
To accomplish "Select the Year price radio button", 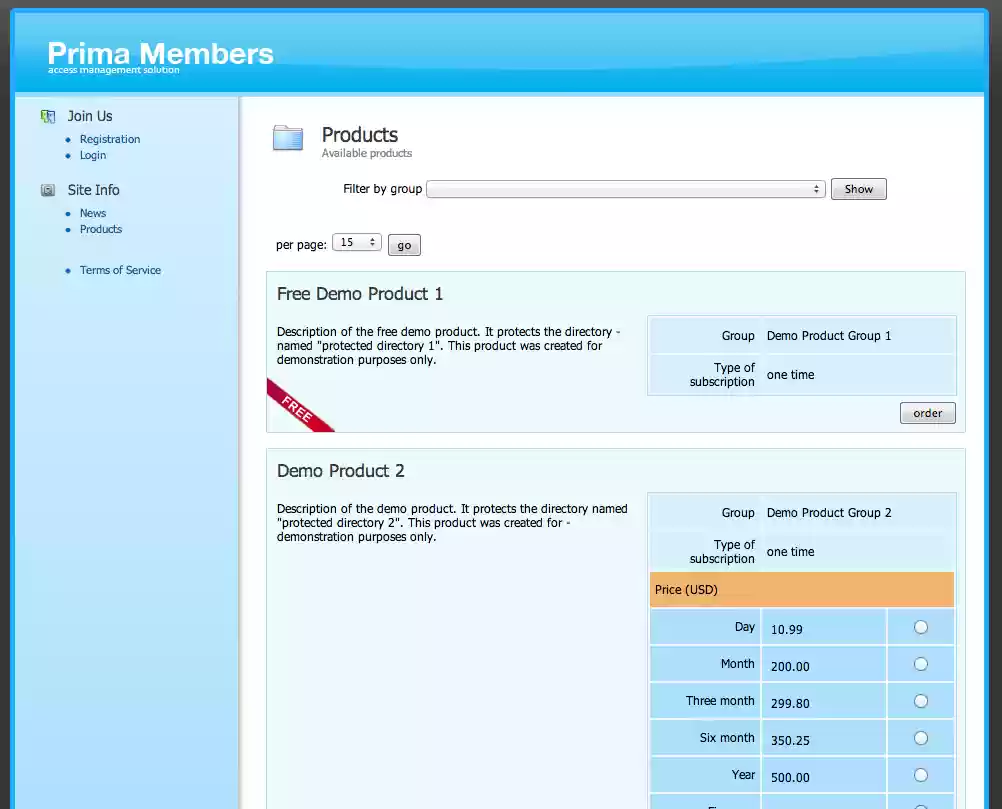I will tap(920, 774).
